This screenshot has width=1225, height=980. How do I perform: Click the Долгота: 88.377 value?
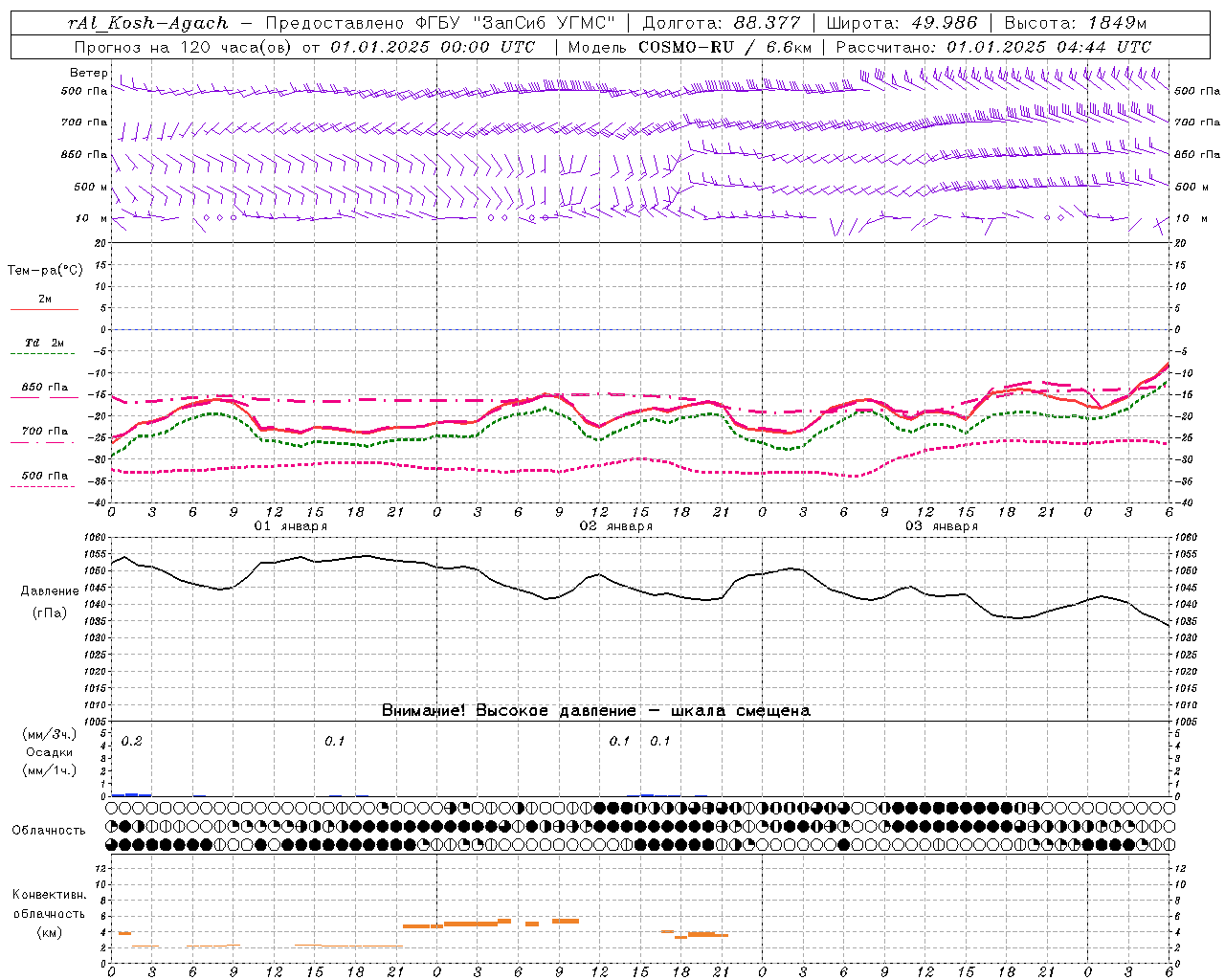720,23
